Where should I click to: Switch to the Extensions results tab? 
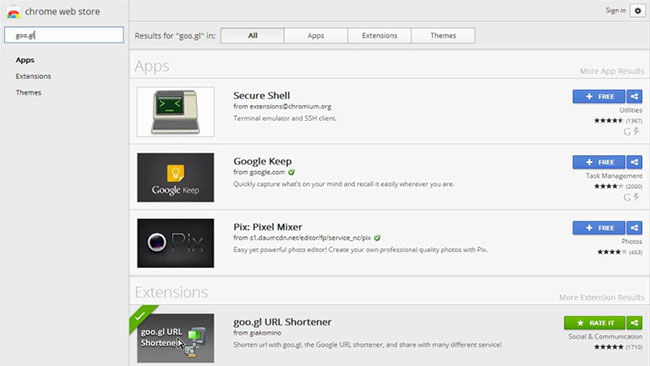(379, 36)
